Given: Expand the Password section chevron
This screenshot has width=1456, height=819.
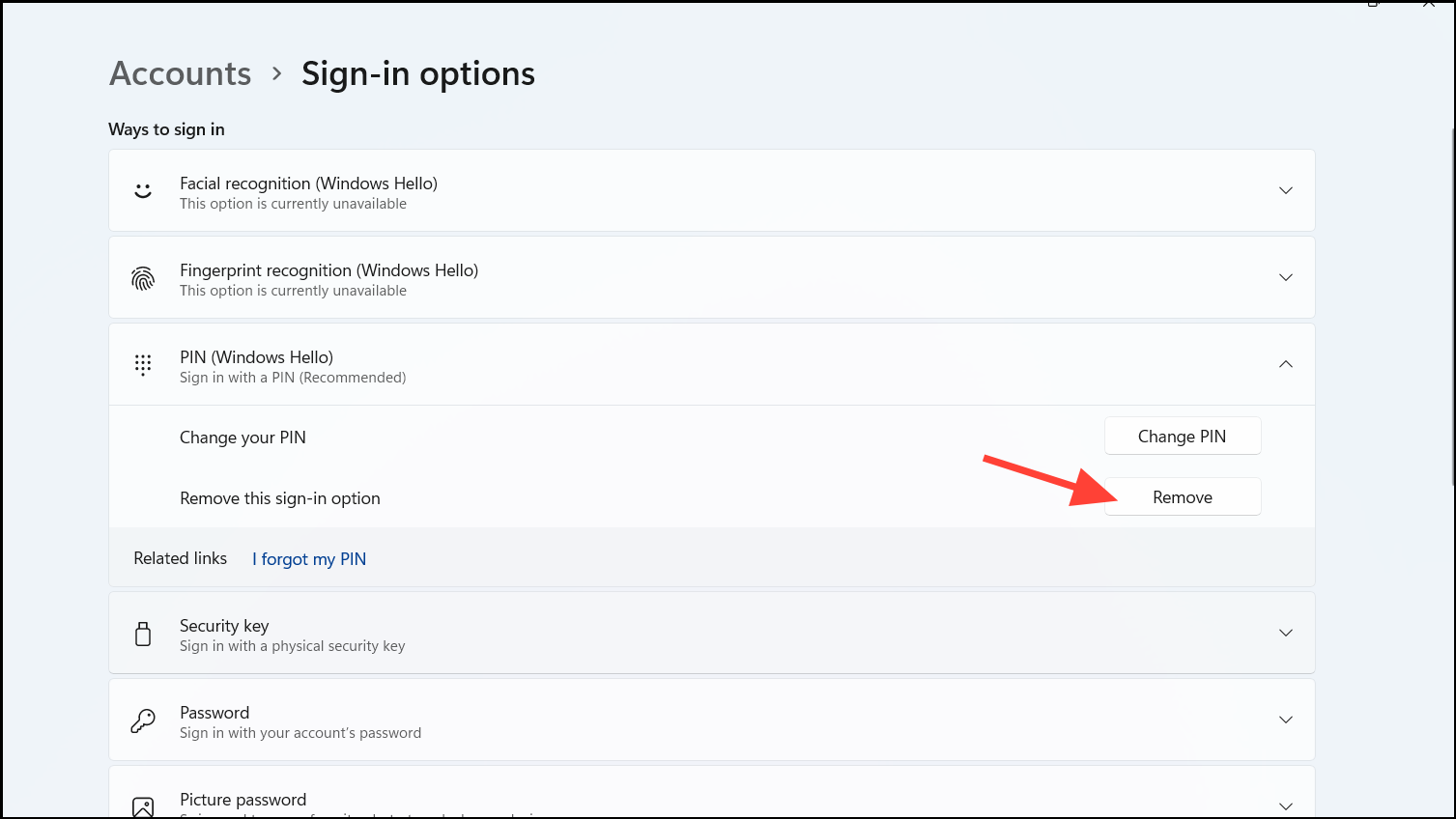Looking at the screenshot, I should tap(1286, 720).
